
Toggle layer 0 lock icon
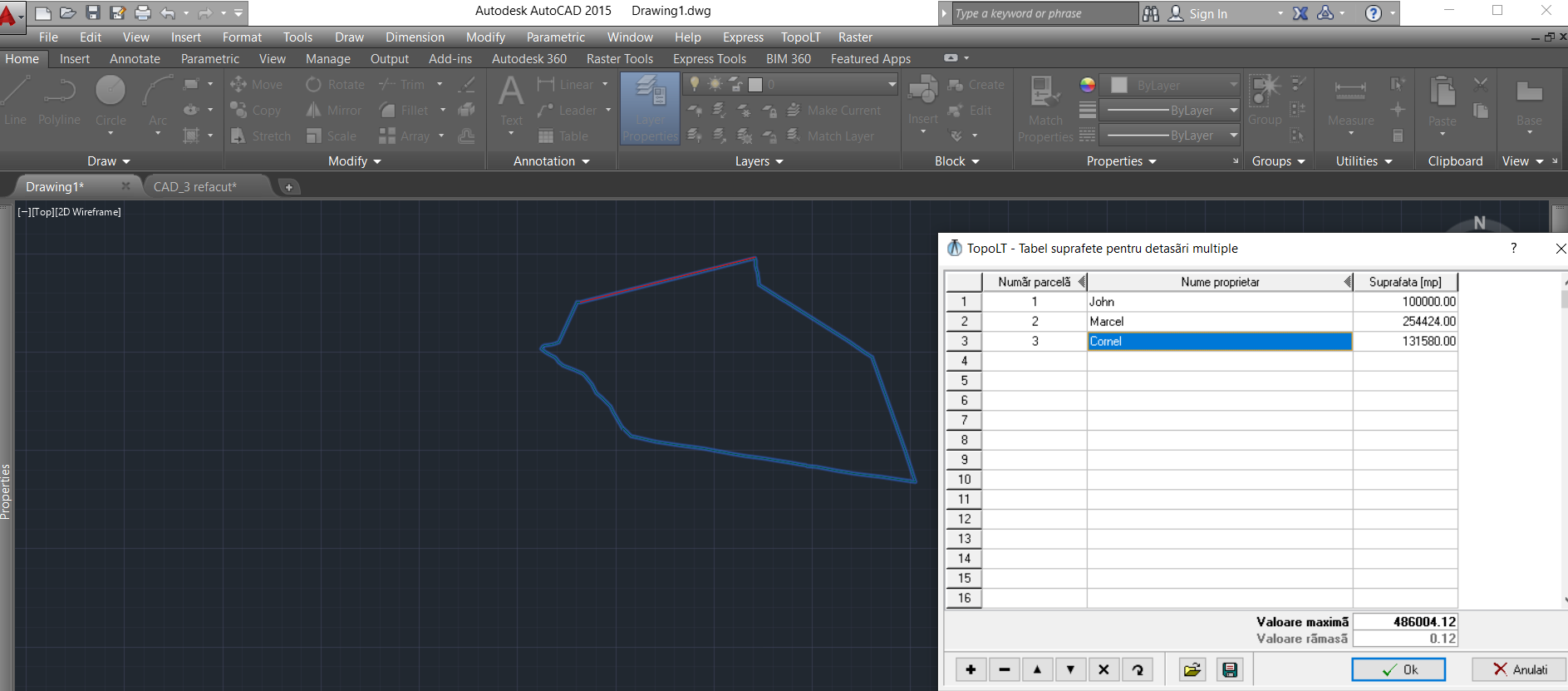(735, 84)
